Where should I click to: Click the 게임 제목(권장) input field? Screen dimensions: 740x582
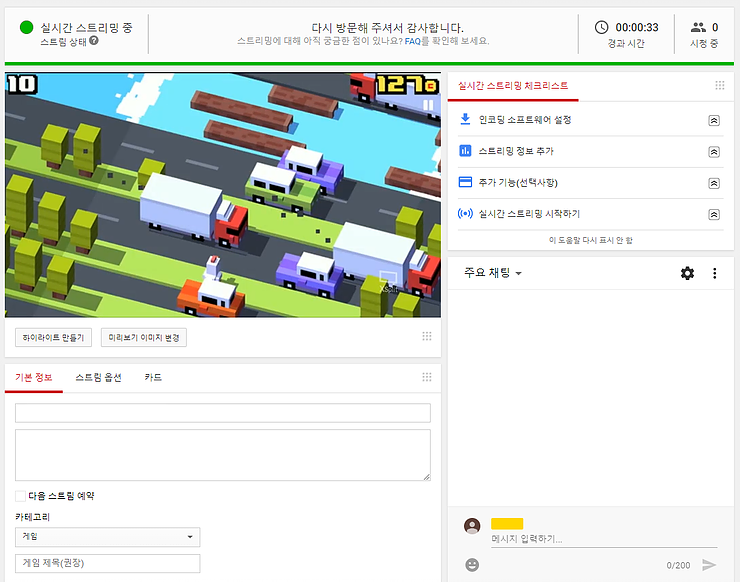(x=108, y=563)
